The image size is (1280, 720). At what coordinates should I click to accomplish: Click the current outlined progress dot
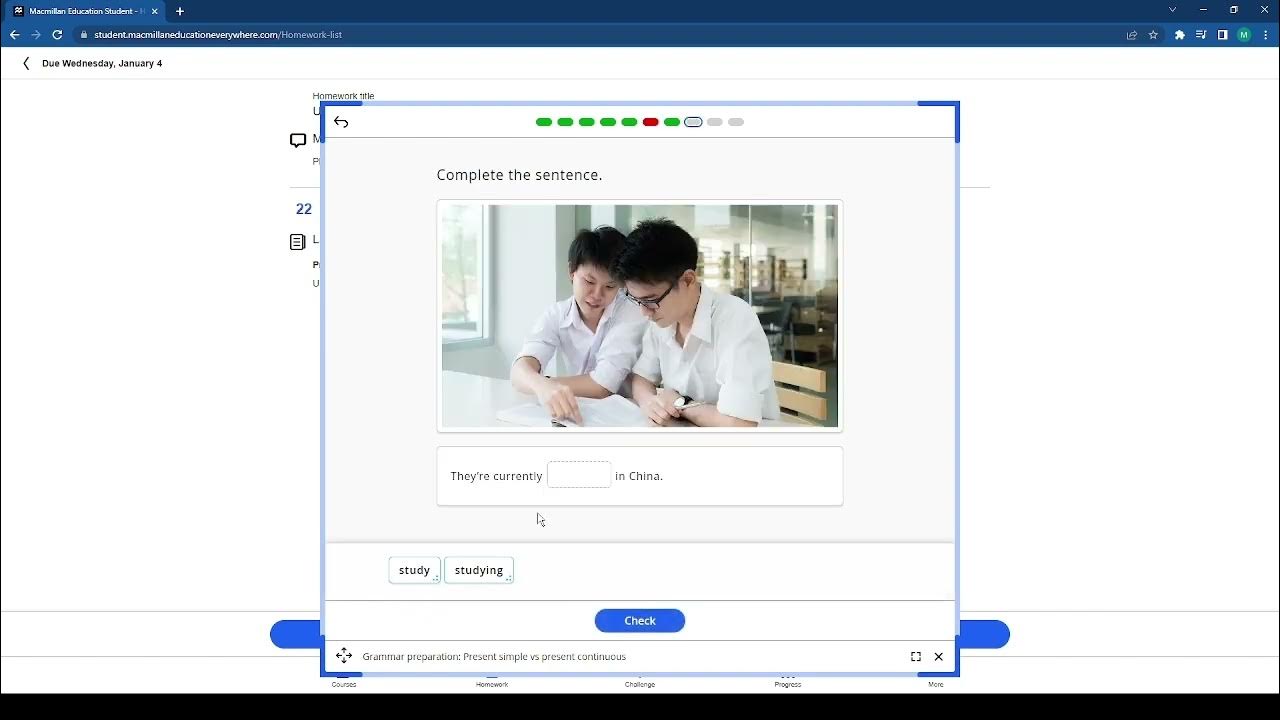pos(693,122)
